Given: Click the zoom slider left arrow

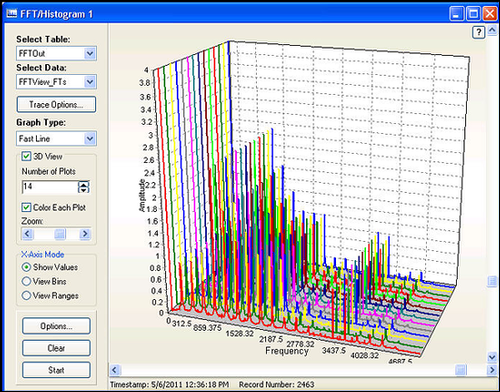Looking at the screenshot, I should 27,234.
